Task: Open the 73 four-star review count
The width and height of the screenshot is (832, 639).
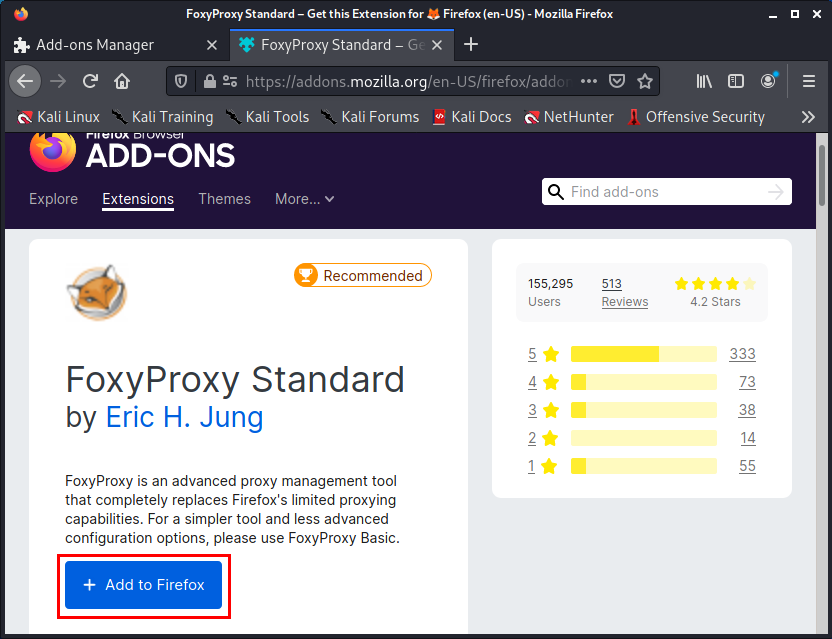Action: click(747, 382)
